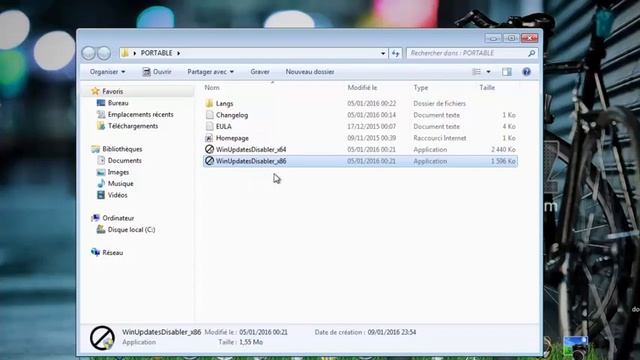Click the search magnifier icon
The image size is (640, 360).
(x=531, y=53)
